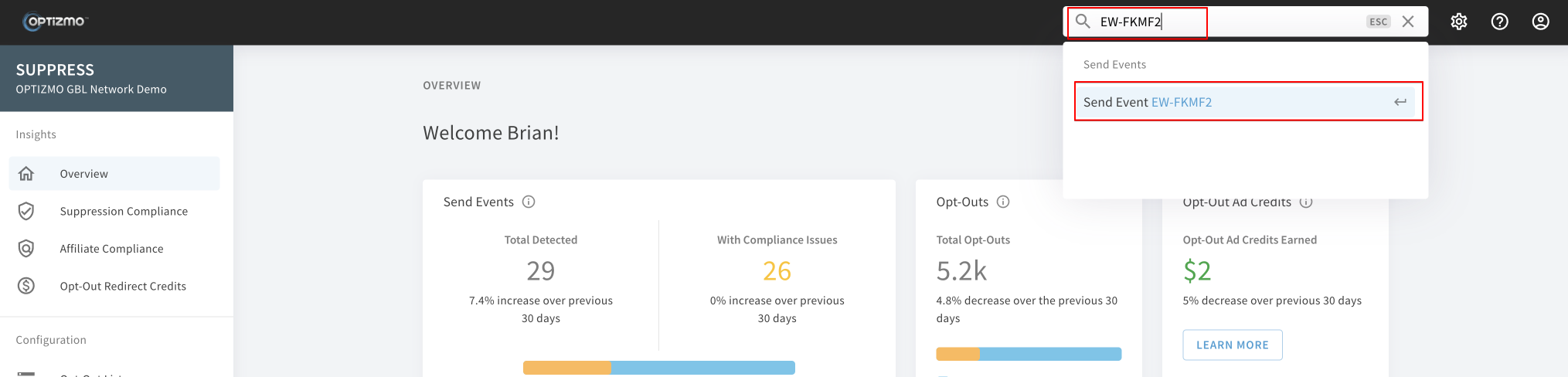The image size is (1568, 377).
Task: Open Overview in the sidebar
Action: pos(114,174)
